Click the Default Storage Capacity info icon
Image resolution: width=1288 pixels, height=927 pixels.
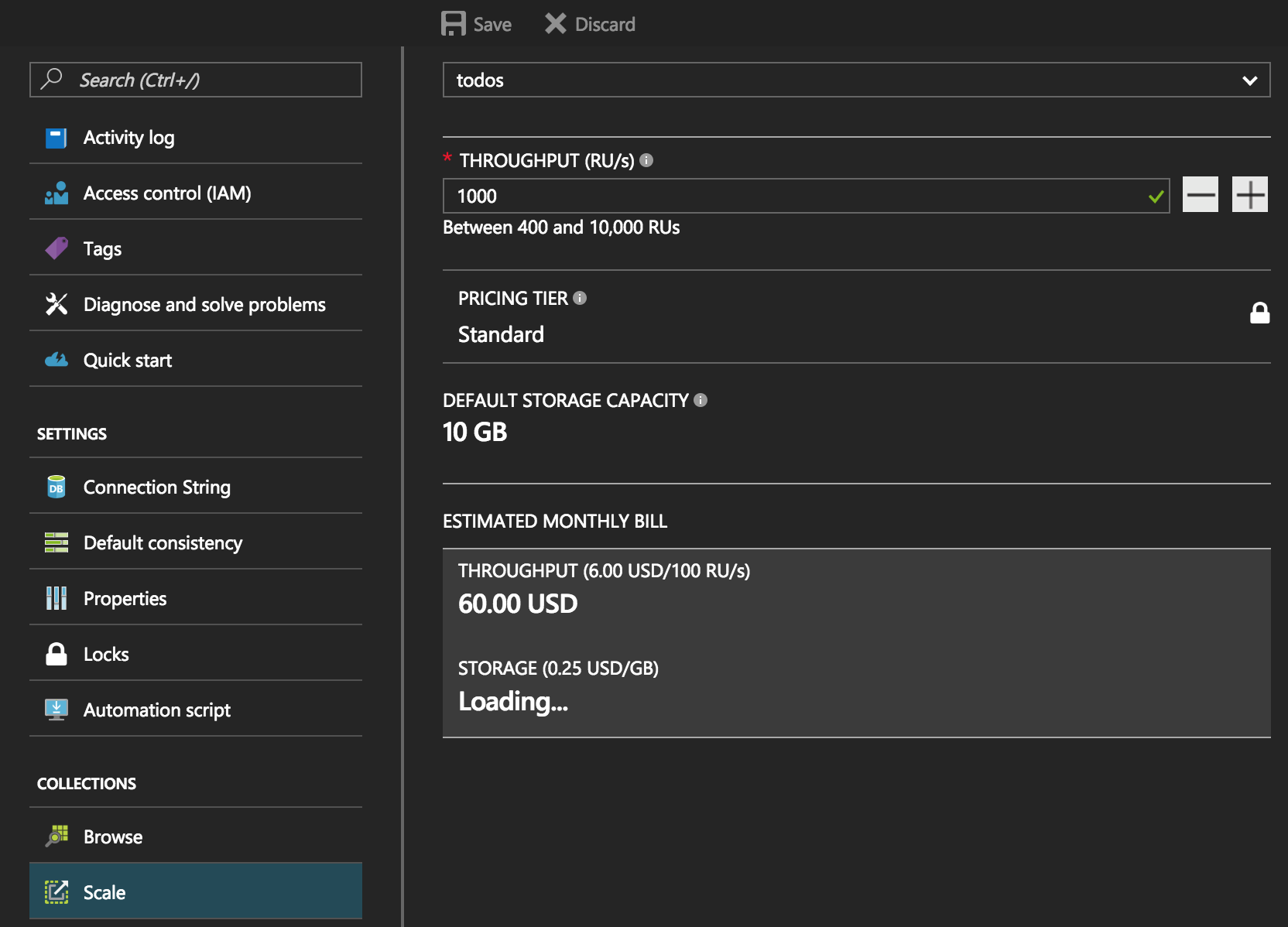(701, 400)
